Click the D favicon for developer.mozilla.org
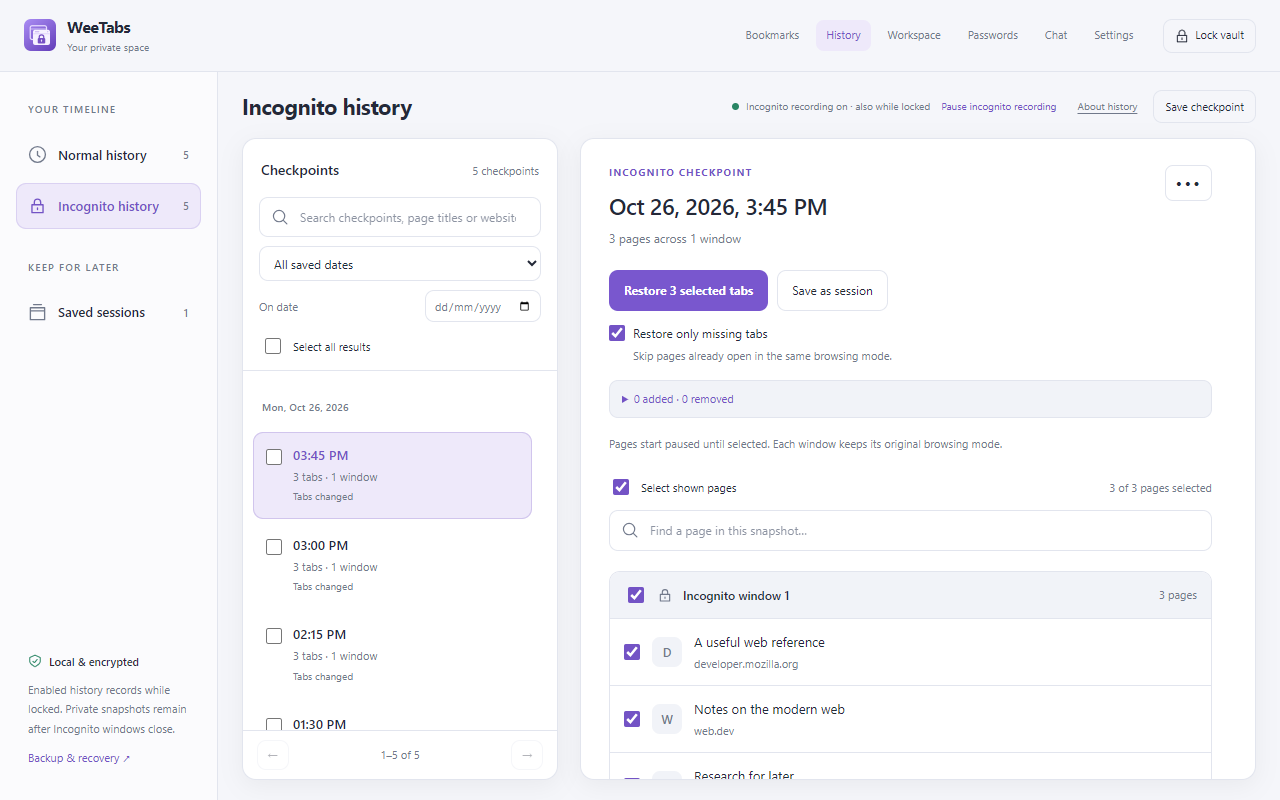 667,652
